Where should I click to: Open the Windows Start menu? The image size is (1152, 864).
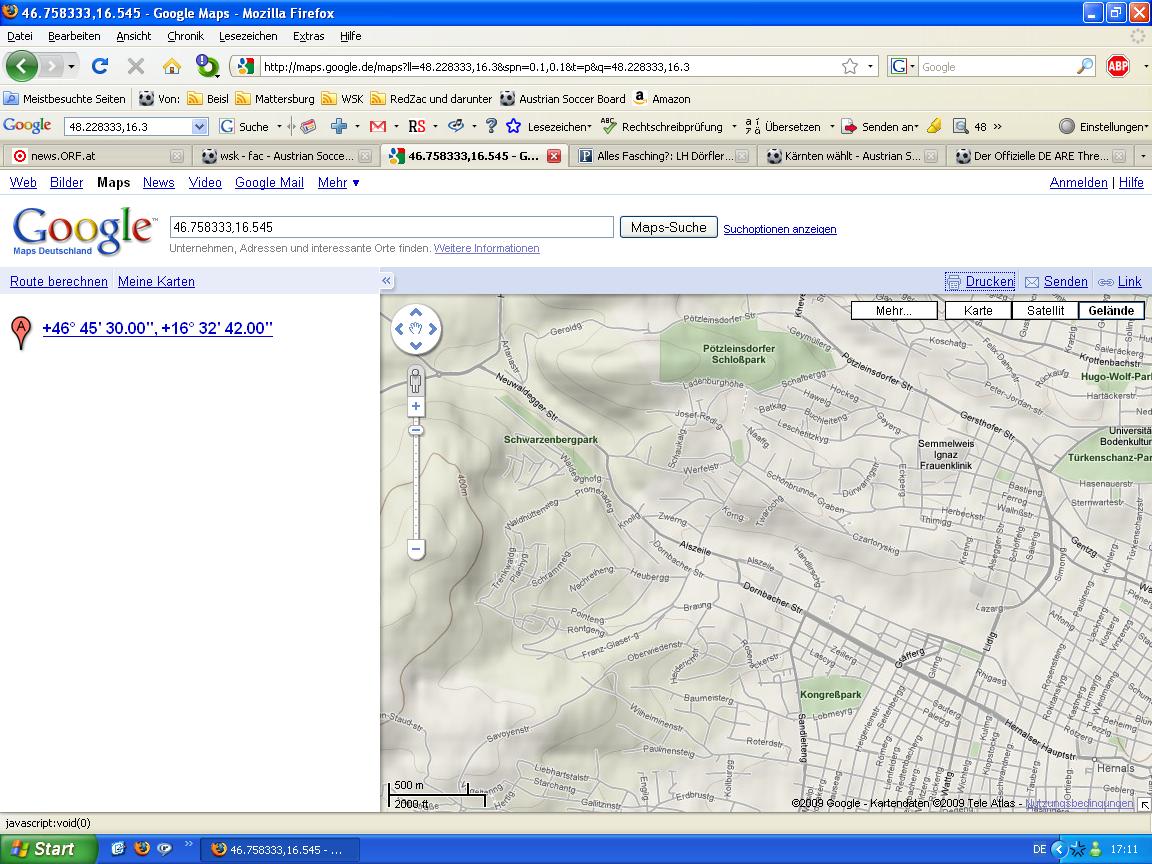pos(48,849)
